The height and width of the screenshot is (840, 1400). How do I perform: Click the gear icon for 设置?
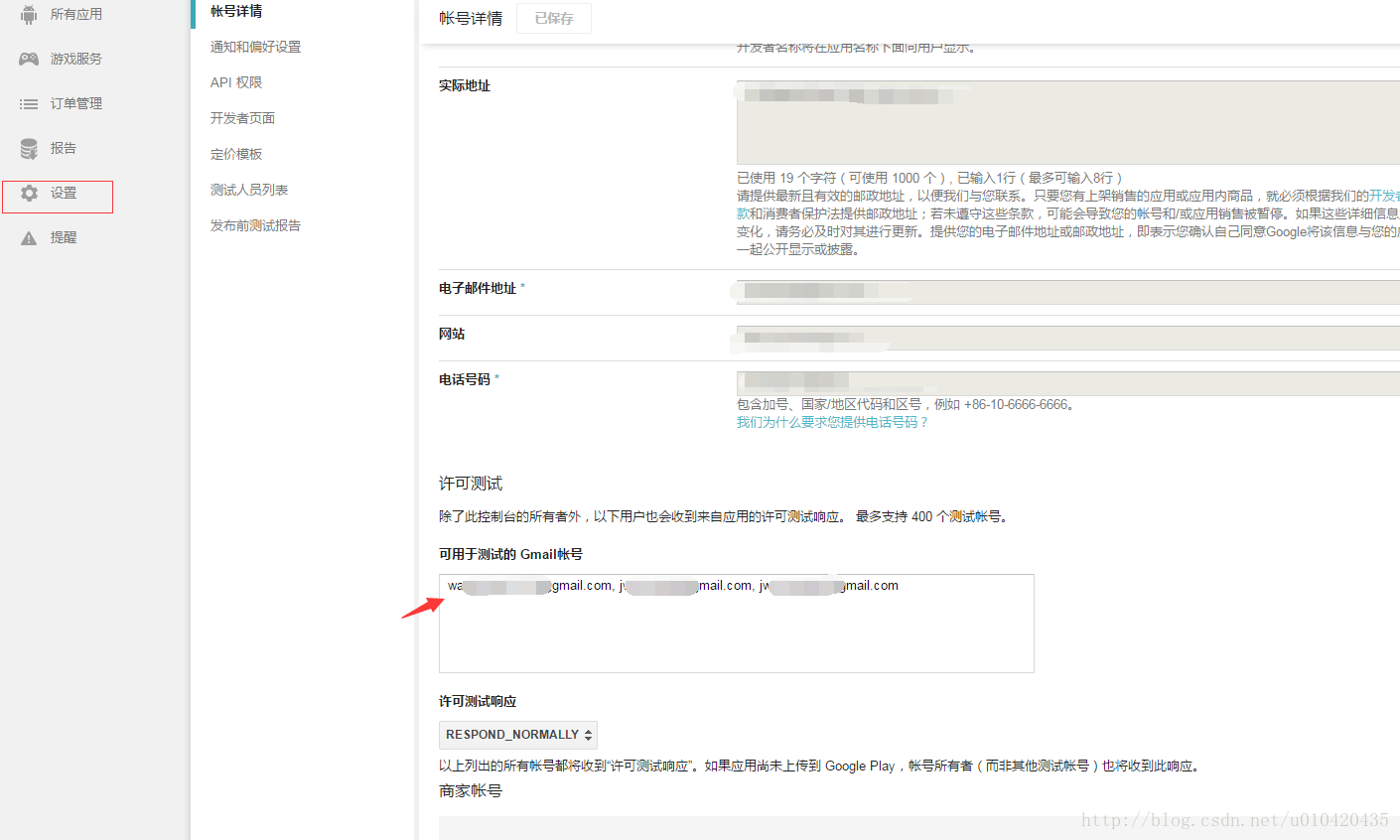pyautogui.click(x=29, y=193)
